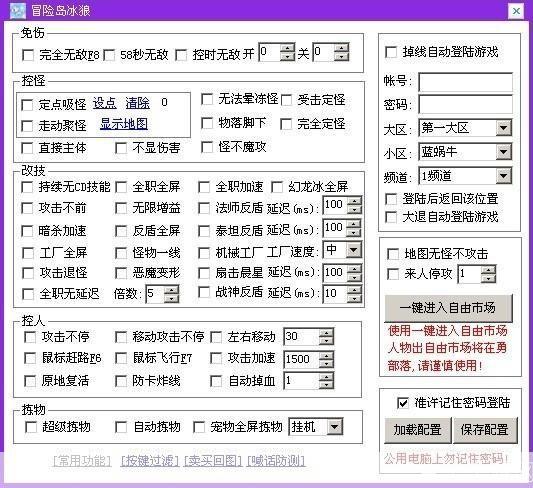The height and width of the screenshot is (488, 533).
Task: Enable 完全无敌F8 checkbox
Action: coord(28,55)
